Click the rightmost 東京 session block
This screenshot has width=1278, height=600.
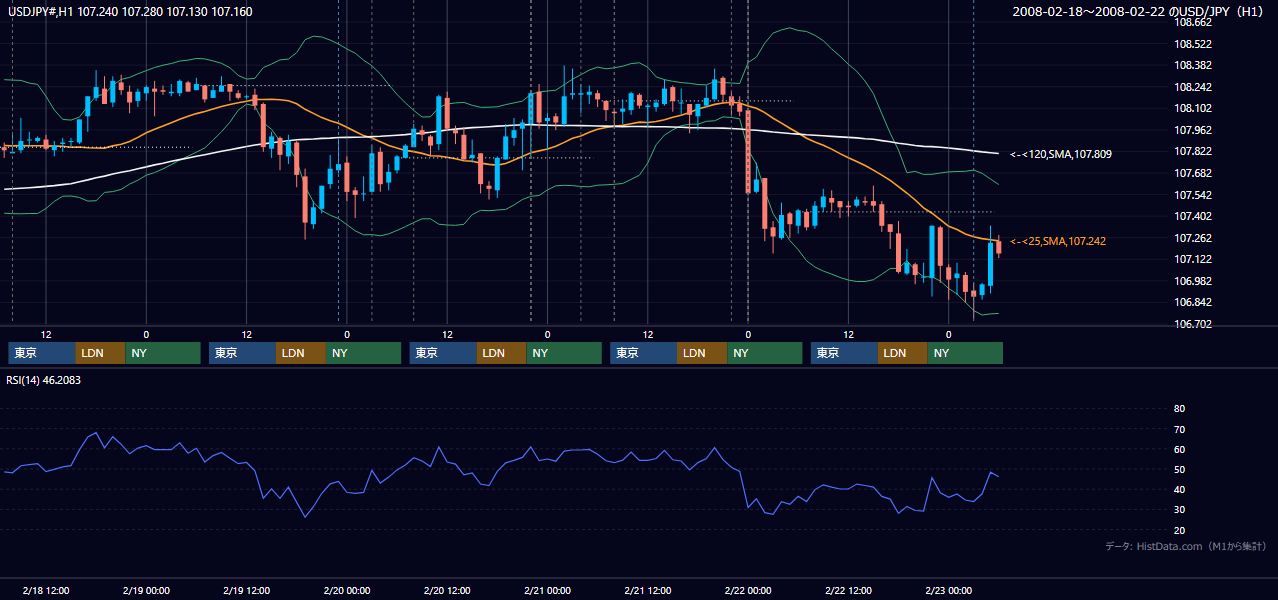click(845, 353)
